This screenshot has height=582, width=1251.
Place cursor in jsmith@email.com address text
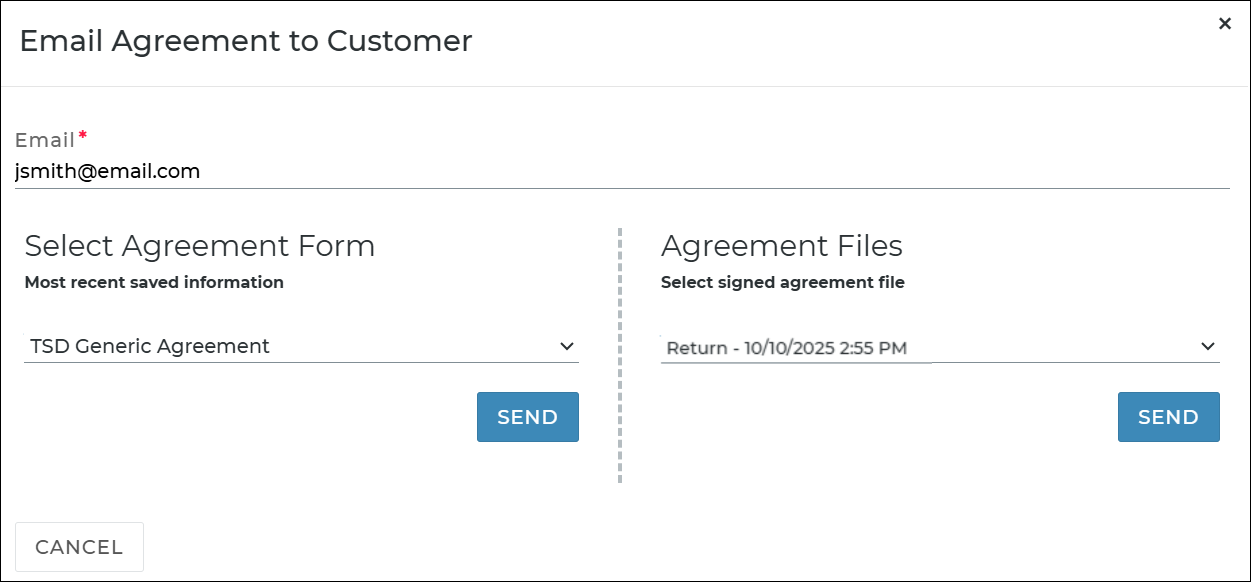click(x=108, y=172)
